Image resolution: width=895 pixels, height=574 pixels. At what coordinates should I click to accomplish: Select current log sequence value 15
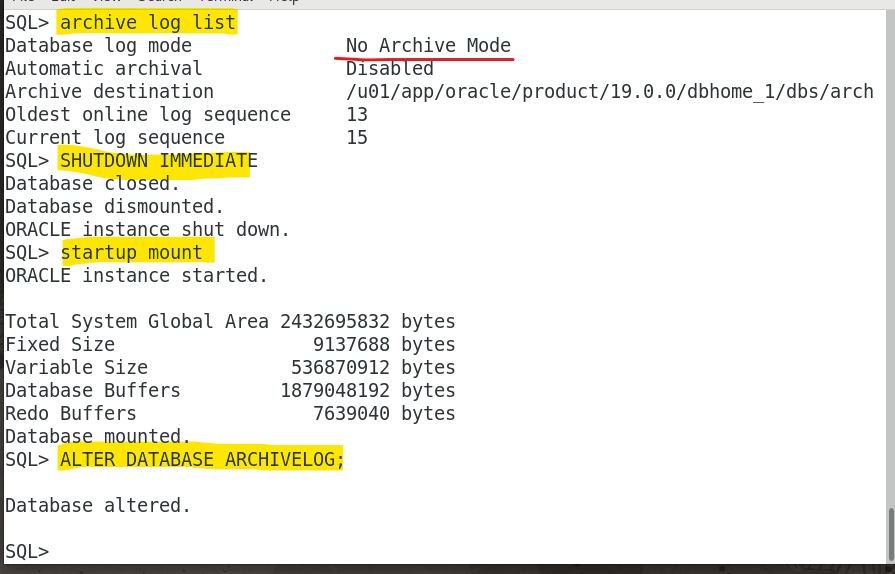tap(357, 138)
